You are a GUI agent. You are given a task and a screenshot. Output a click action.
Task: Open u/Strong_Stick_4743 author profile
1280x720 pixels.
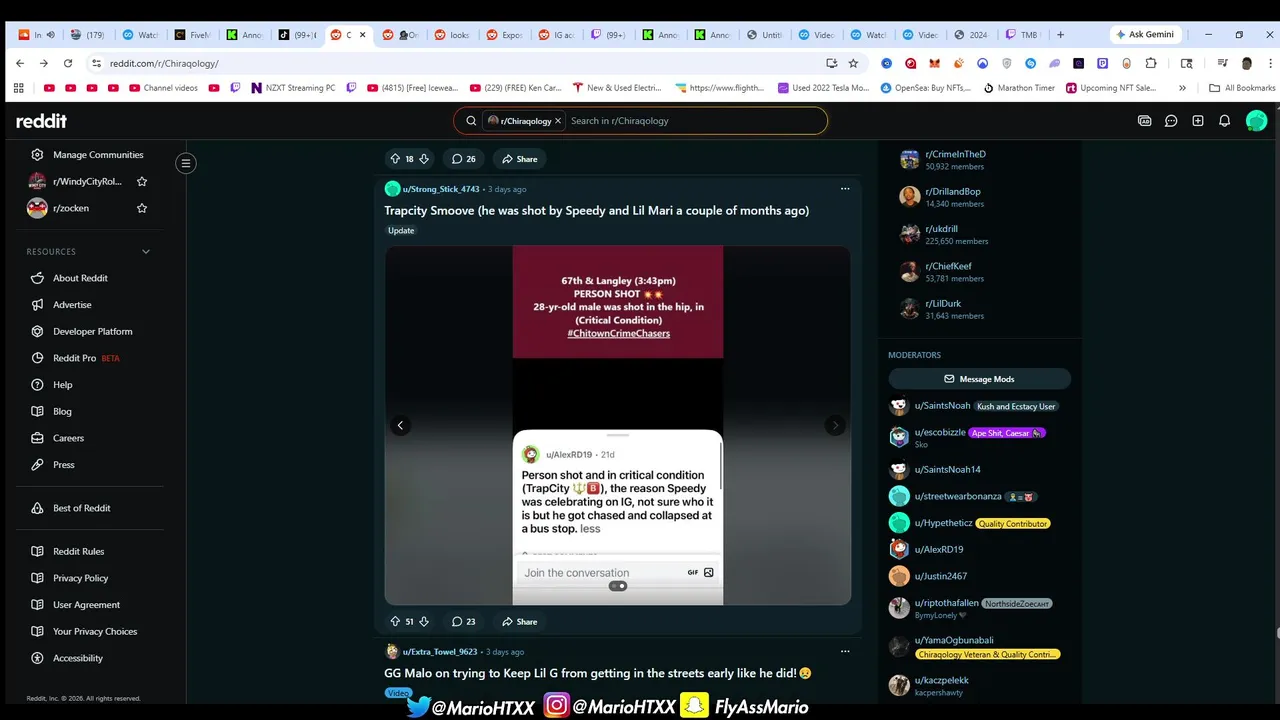tap(441, 189)
